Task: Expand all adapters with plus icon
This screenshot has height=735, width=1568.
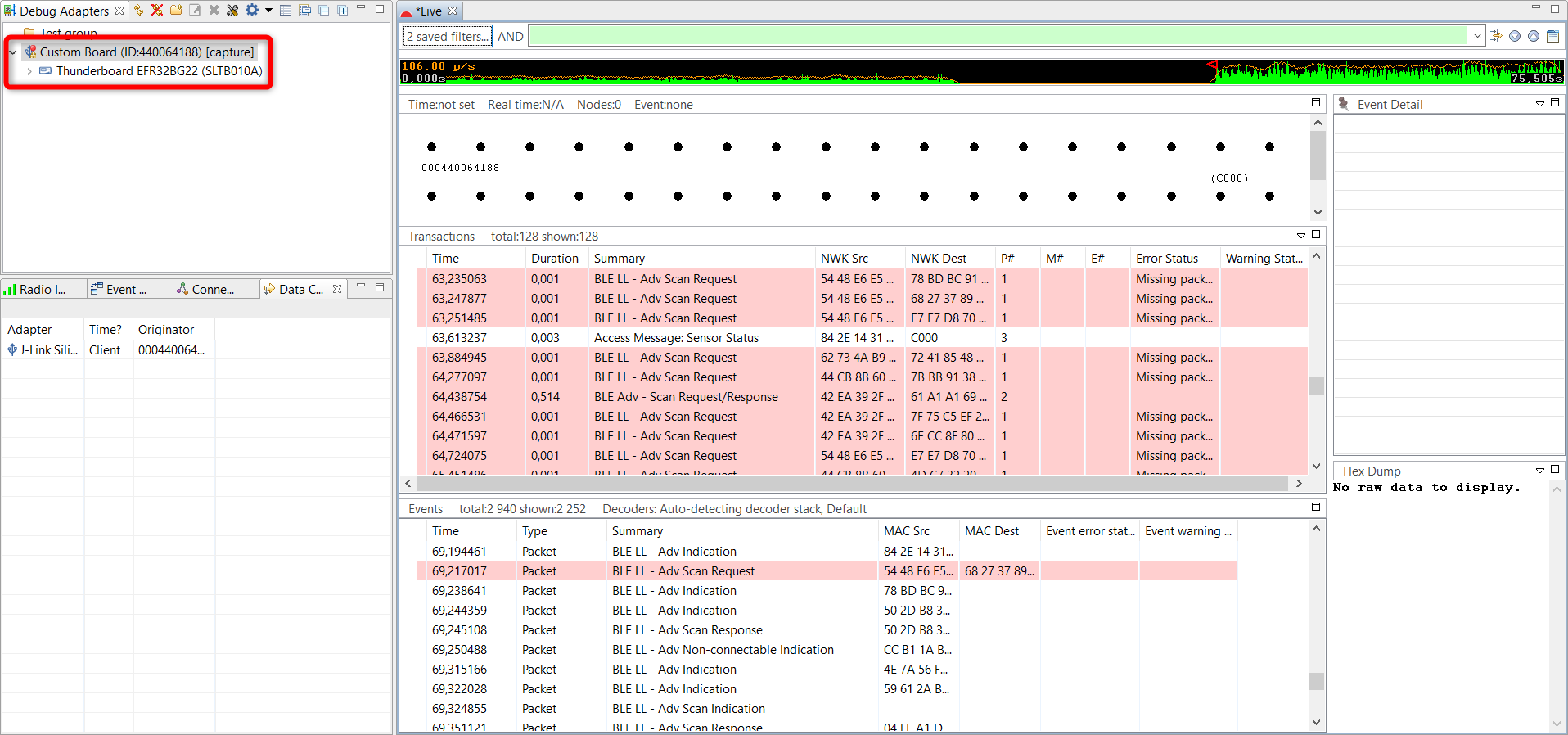Action: pos(342,10)
